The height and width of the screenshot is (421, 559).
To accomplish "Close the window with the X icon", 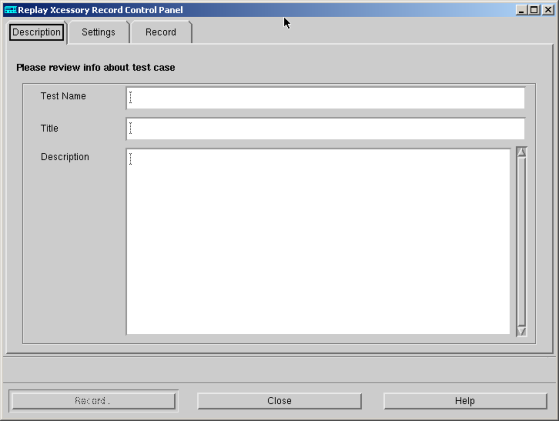I will (x=548, y=10).
